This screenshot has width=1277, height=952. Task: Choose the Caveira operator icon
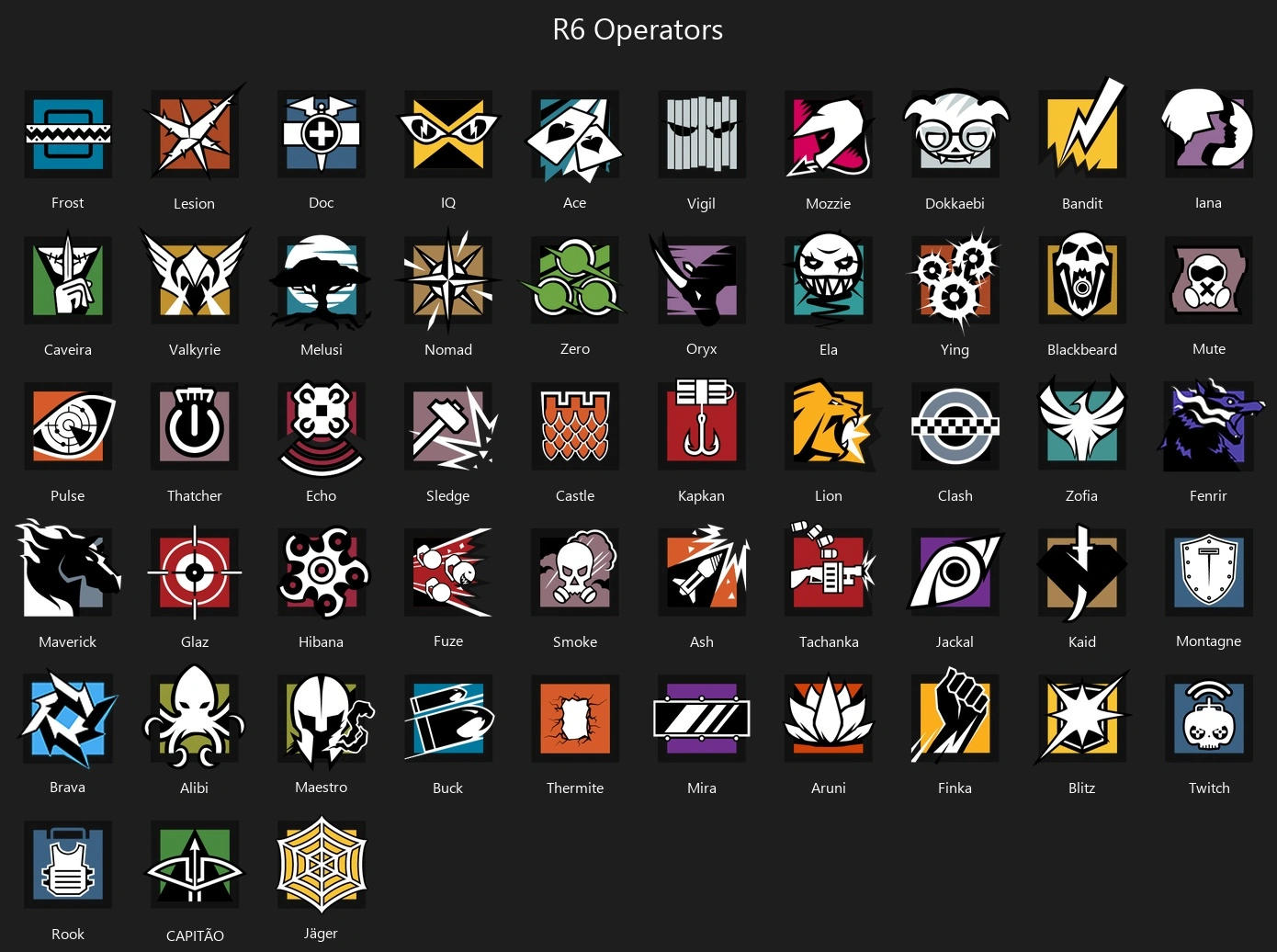pyautogui.click(x=68, y=280)
